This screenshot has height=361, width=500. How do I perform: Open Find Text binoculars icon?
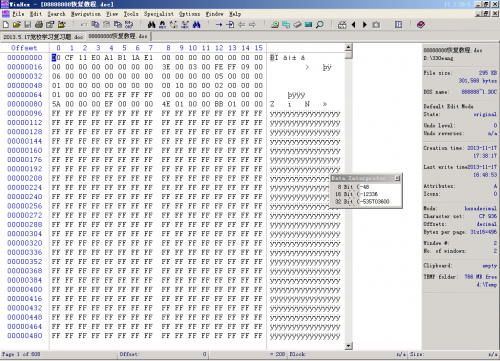point(151,25)
